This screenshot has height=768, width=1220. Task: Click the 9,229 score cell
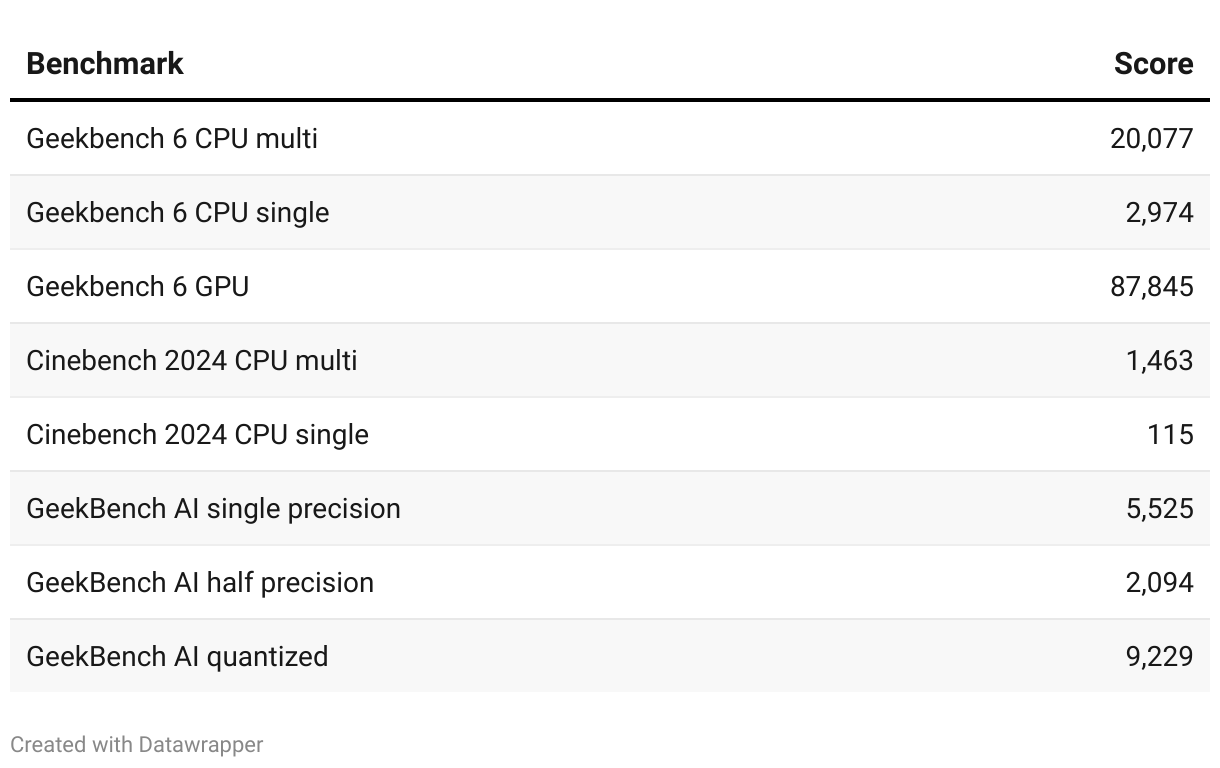(x=1159, y=656)
